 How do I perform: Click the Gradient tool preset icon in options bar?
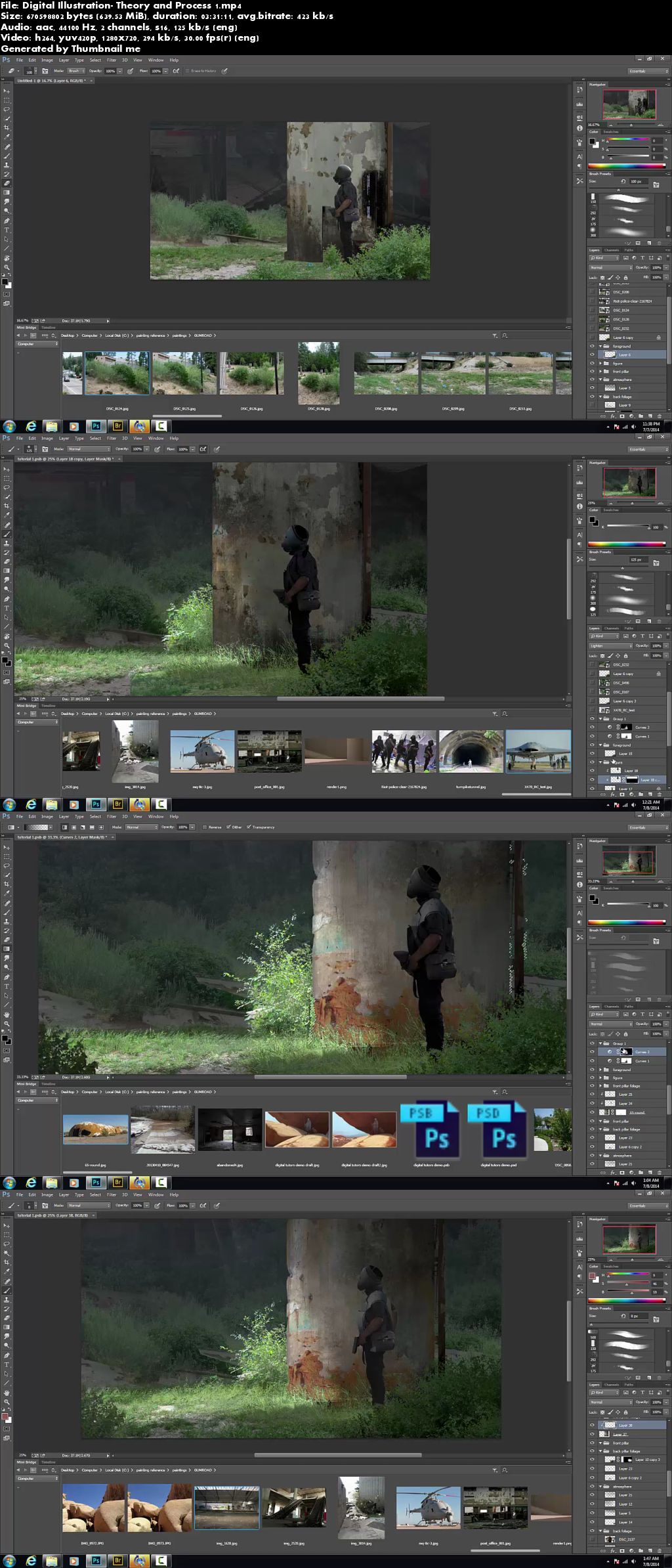[x=11, y=827]
